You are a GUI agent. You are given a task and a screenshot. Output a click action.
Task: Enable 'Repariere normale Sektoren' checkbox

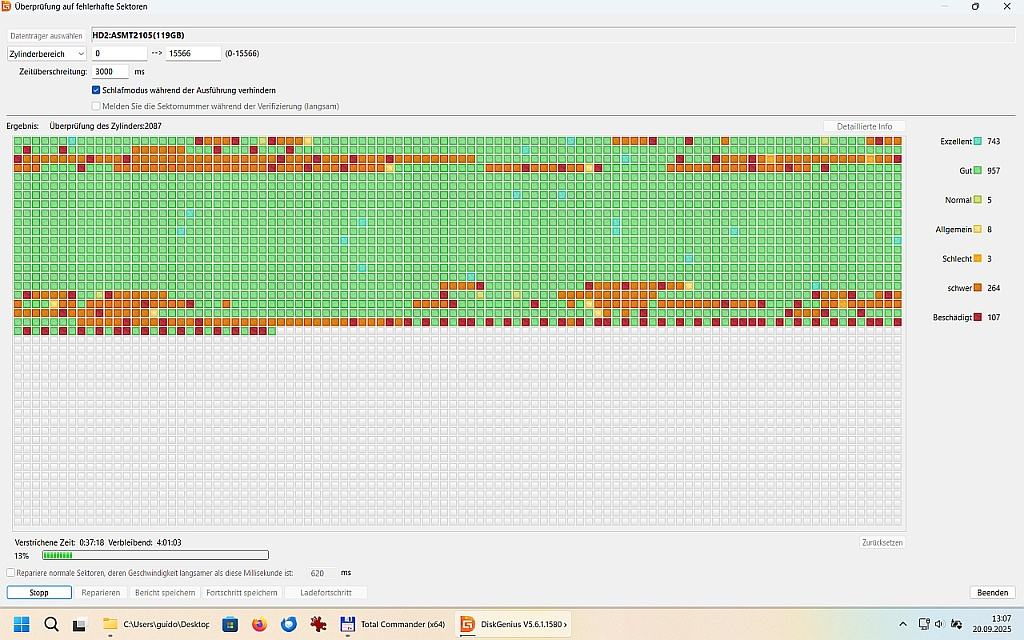10,573
